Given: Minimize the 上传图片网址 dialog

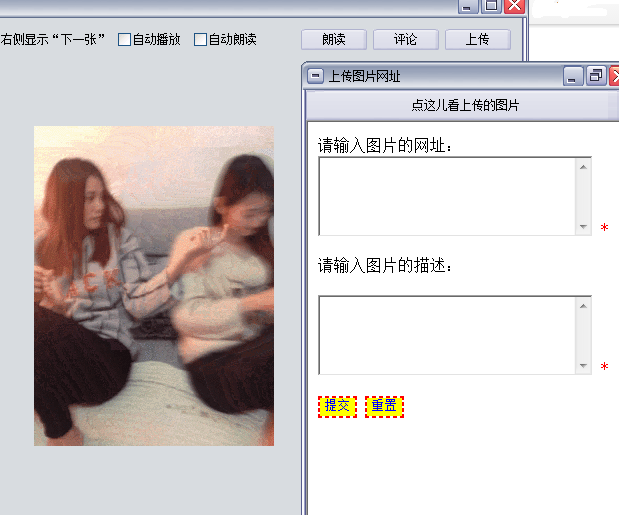Looking at the screenshot, I should coord(573,76).
